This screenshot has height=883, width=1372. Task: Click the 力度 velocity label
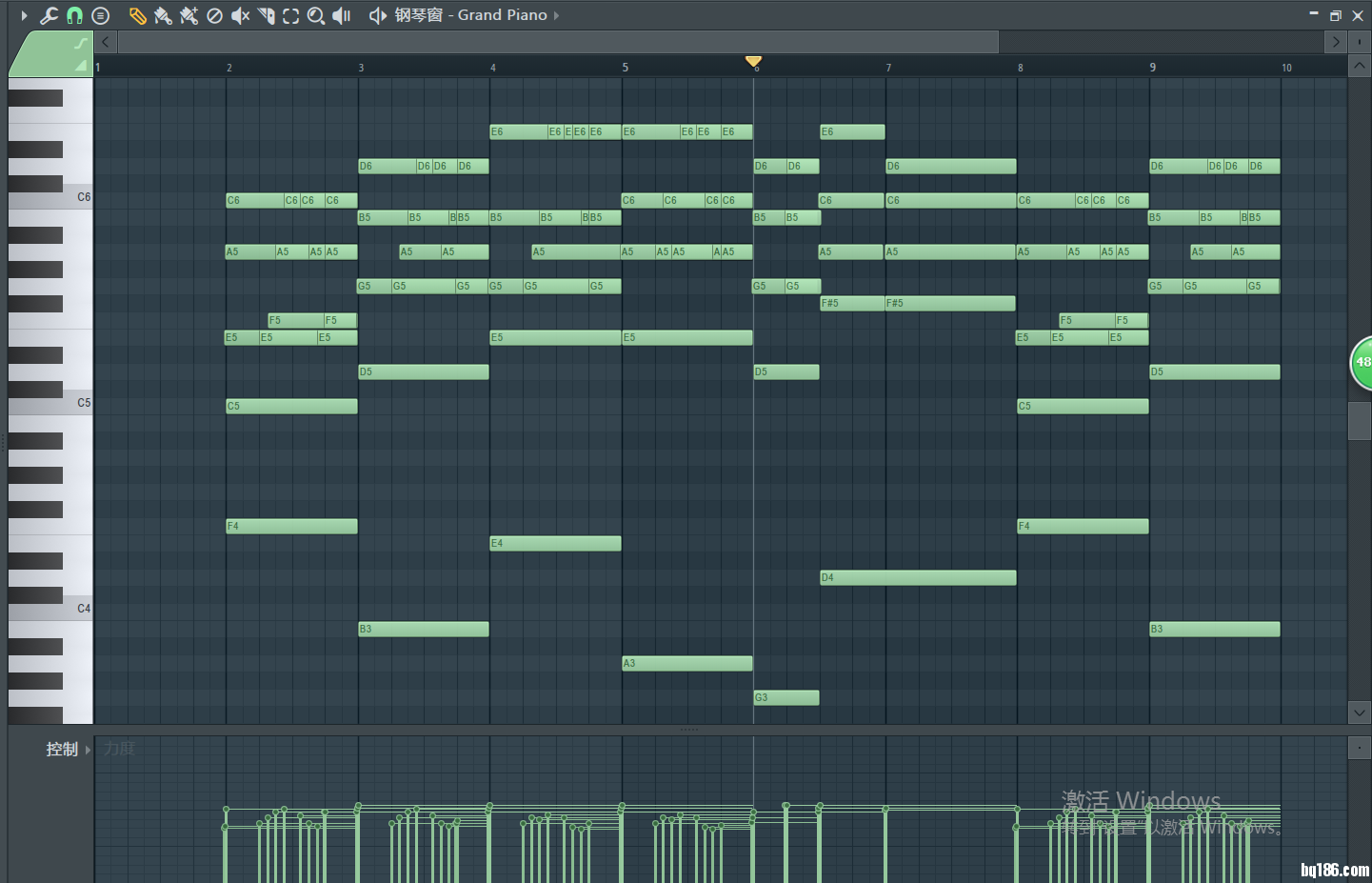tap(120, 749)
